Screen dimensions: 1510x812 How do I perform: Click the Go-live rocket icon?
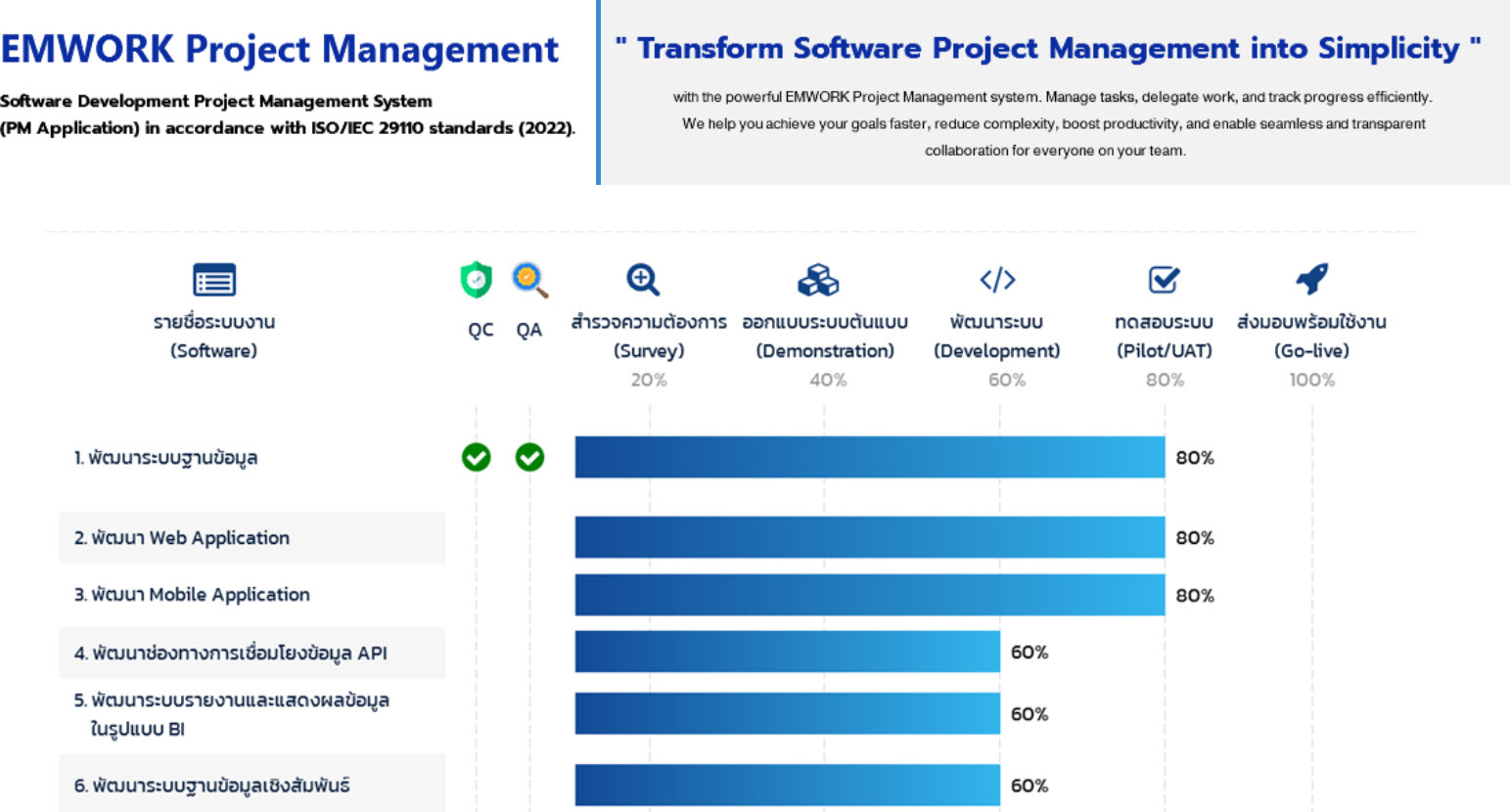click(x=1312, y=279)
